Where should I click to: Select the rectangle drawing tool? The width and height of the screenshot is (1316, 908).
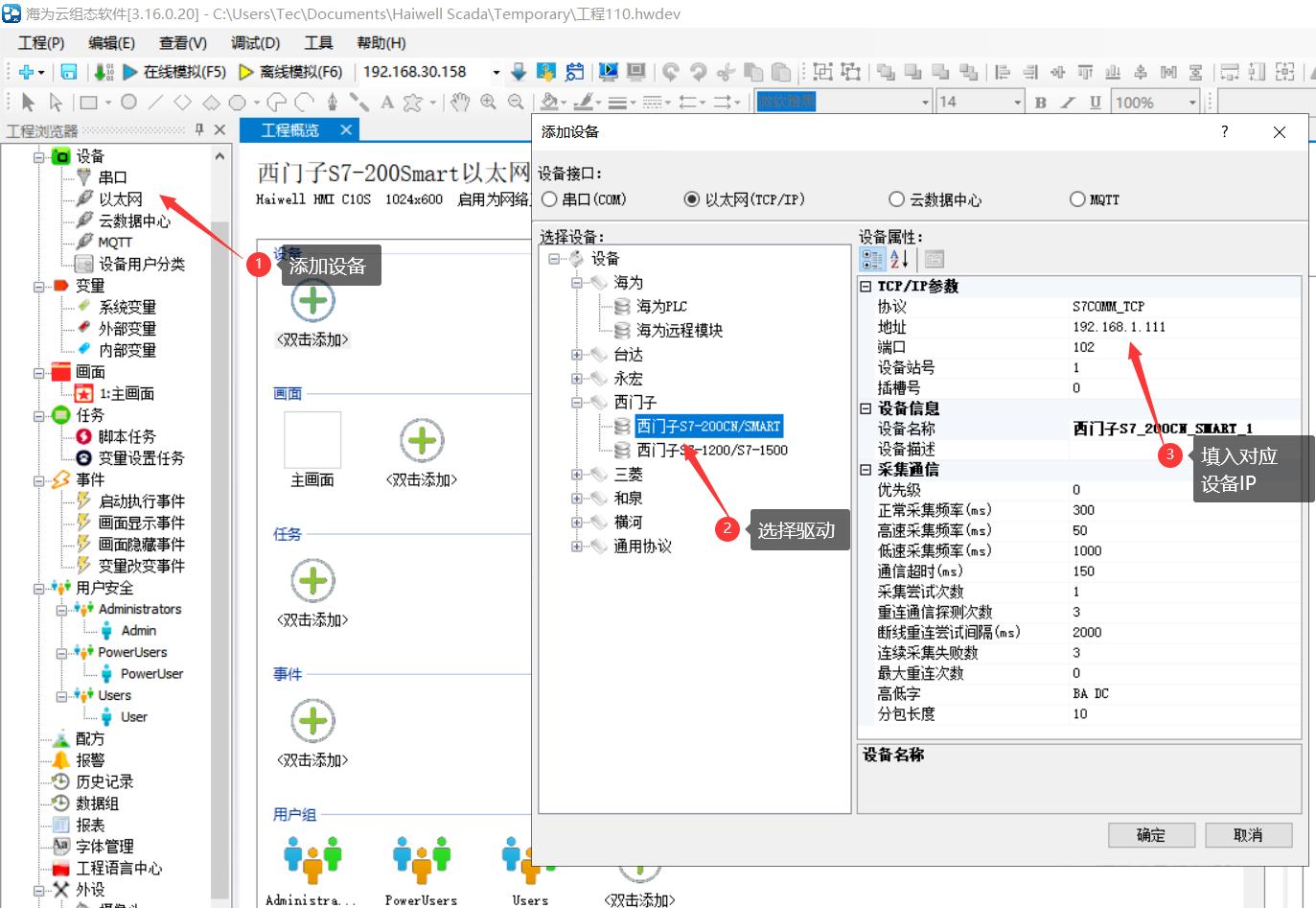pyautogui.click(x=89, y=102)
